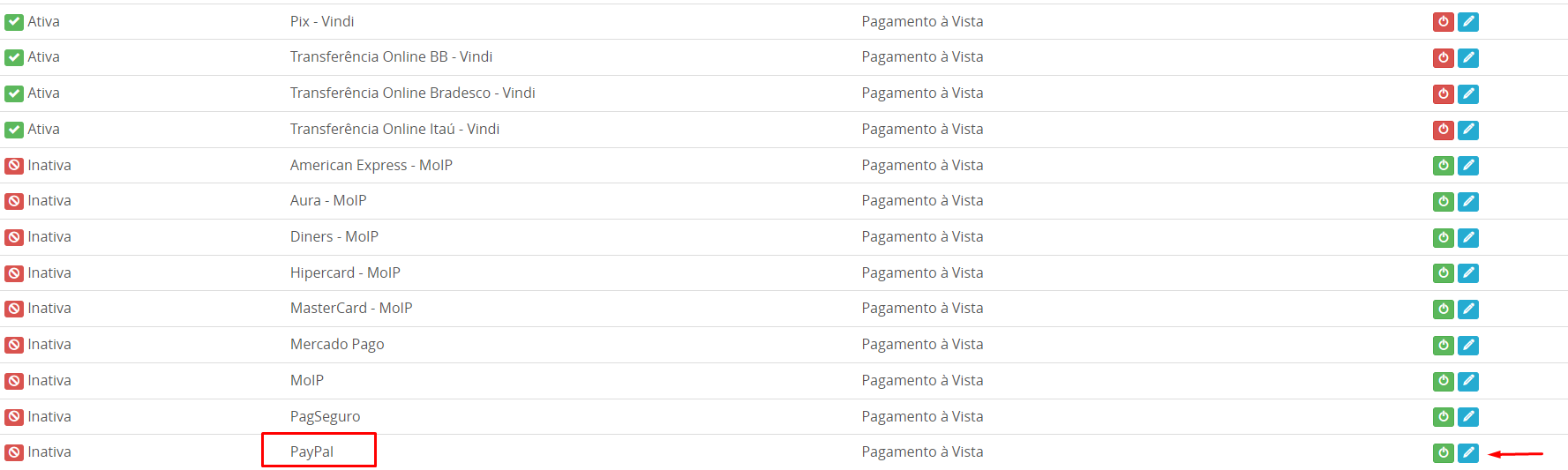Edit the Pix - Vindi payment method
Image resolution: width=1568 pixels, height=470 pixels.
(1467, 22)
